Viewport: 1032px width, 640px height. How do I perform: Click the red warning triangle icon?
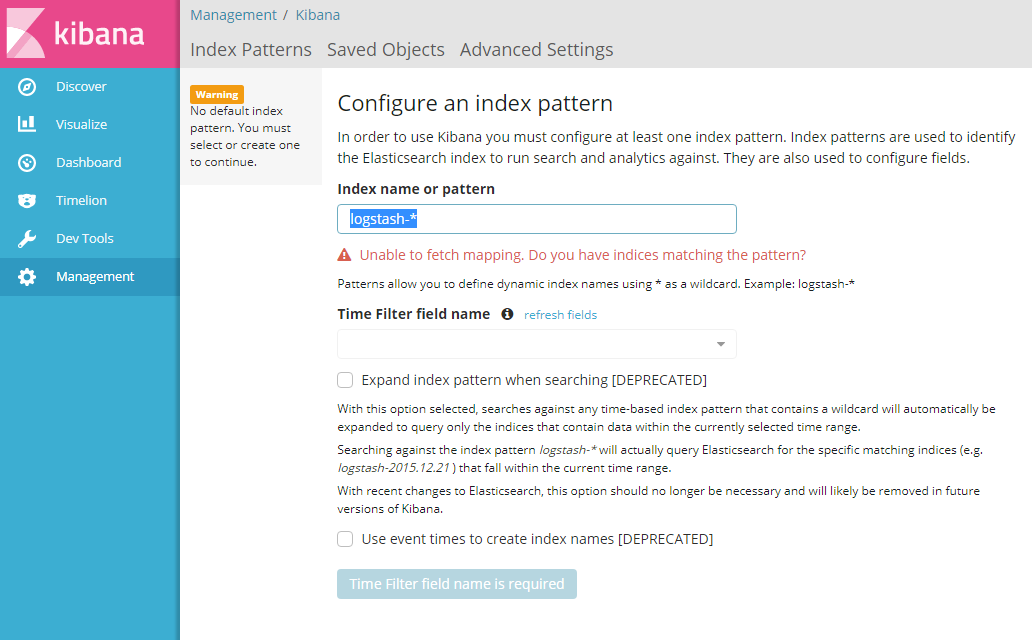pos(344,255)
